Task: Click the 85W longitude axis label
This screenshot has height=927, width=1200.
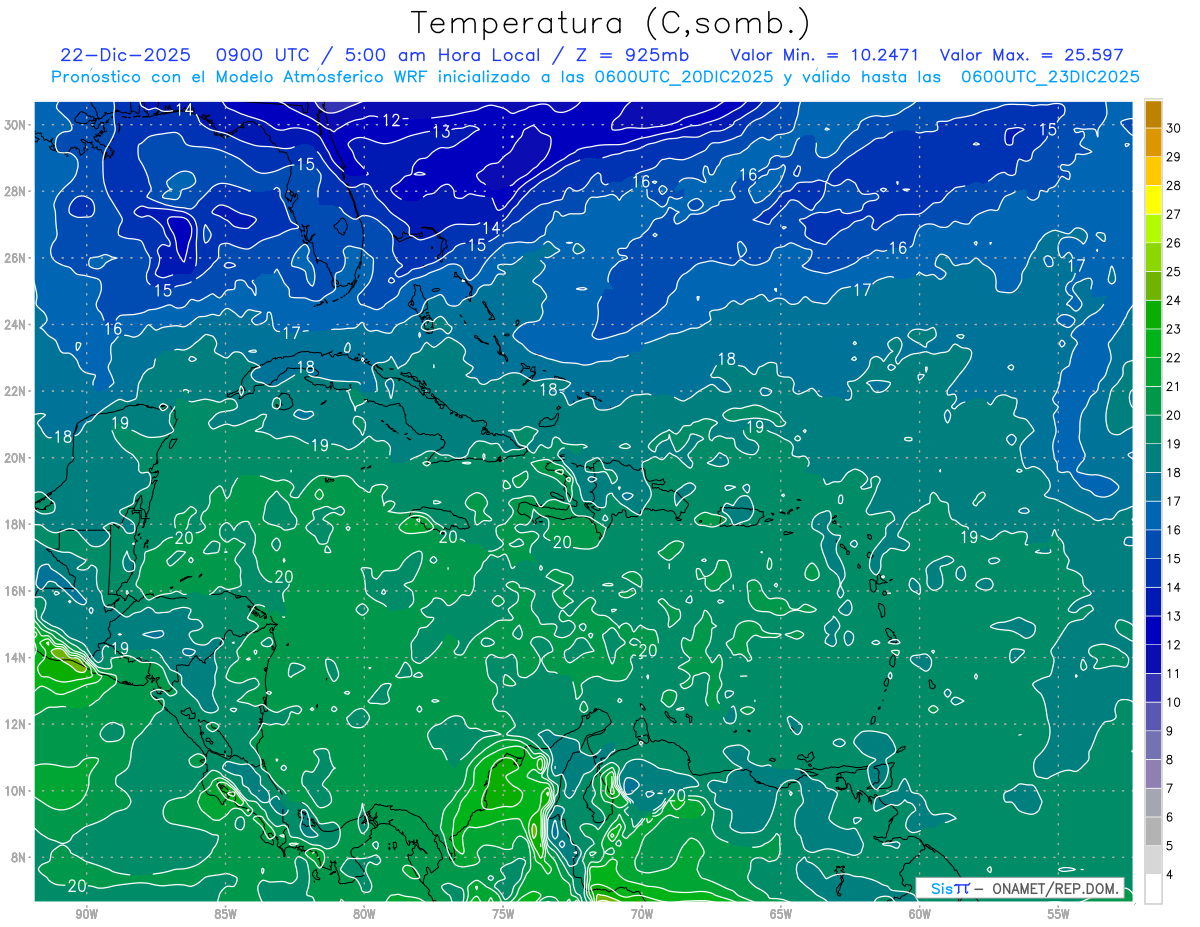Action: (x=225, y=914)
